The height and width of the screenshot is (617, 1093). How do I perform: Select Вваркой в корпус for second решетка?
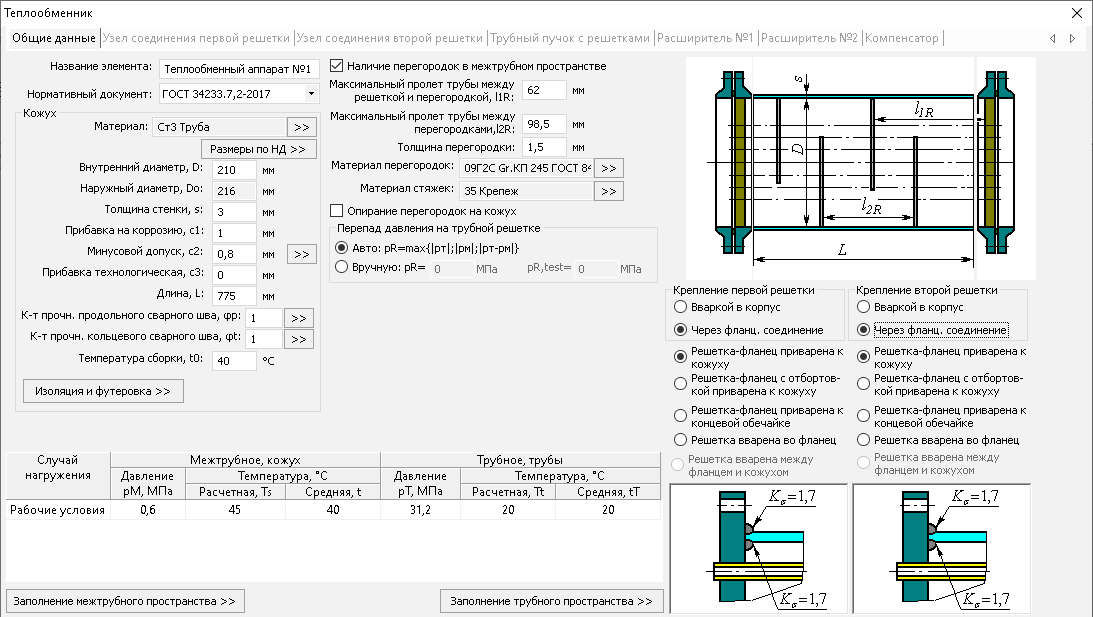[x=864, y=307]
